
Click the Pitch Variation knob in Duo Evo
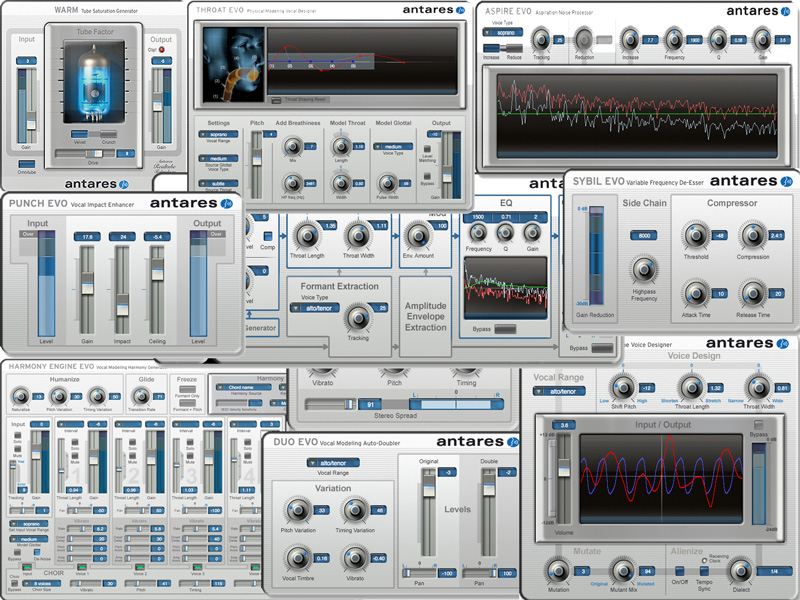297,510
